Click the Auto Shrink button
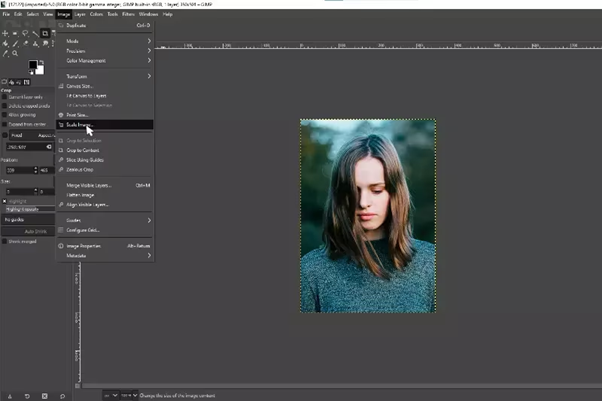Viewport: 602px width, 401px height. [28, 231]
